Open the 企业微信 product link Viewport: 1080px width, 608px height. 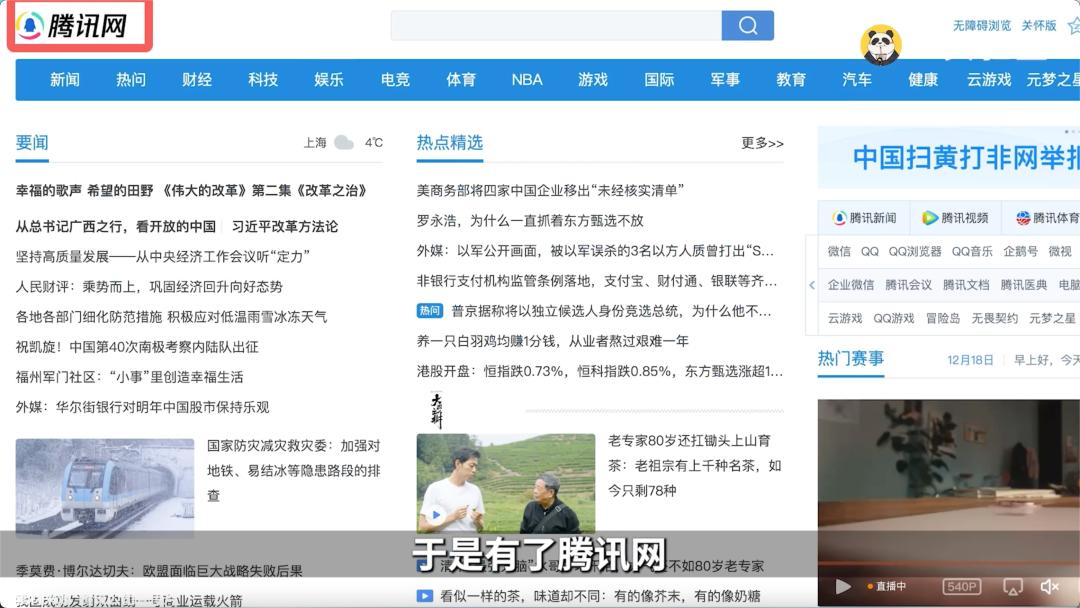tap(851, 285)
